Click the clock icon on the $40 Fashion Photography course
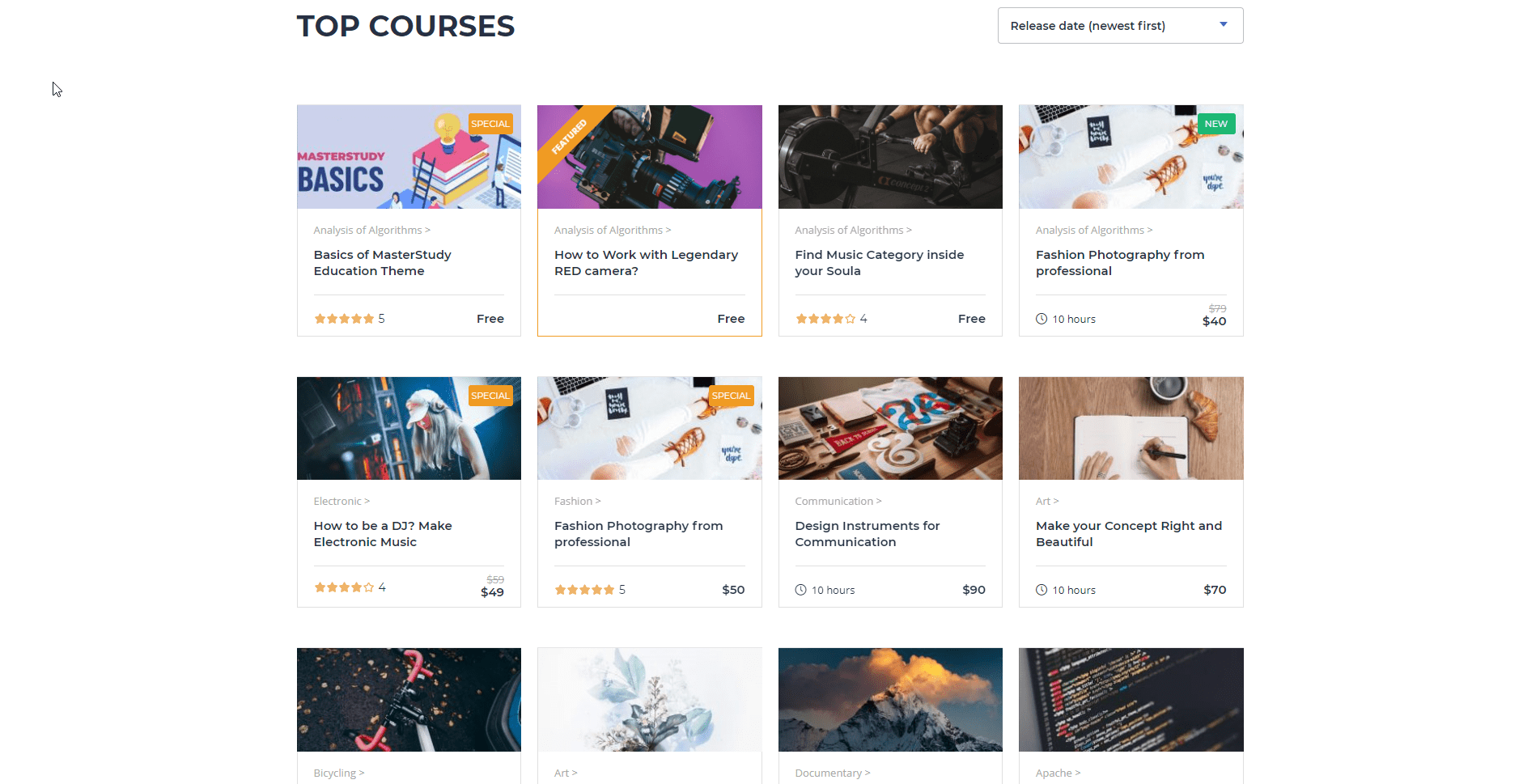 click(x=1042, y=319)
